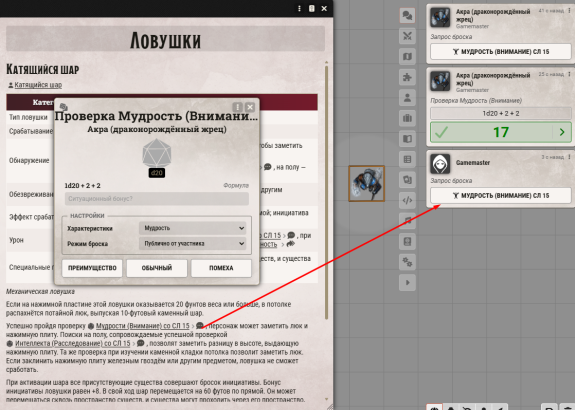Open the Items suitcase sidebar tab
The width and height of the screenshot is (575, 410).
coord(407,118)
